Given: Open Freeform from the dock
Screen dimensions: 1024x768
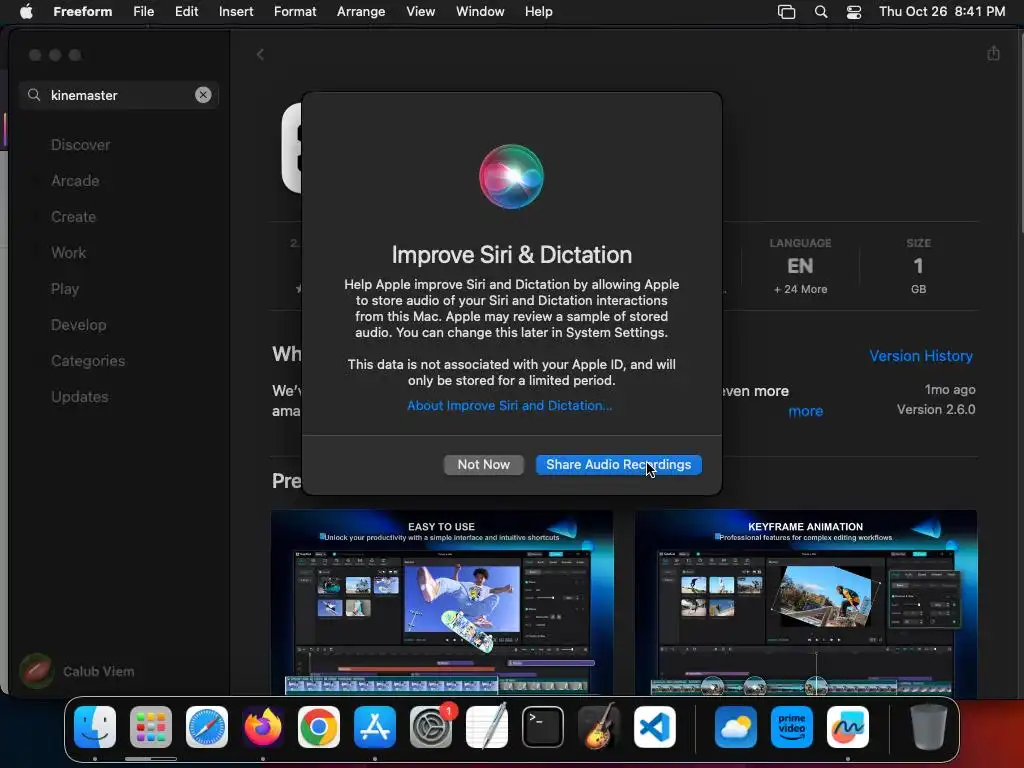Looking at the screenshot, I should 848,727.
